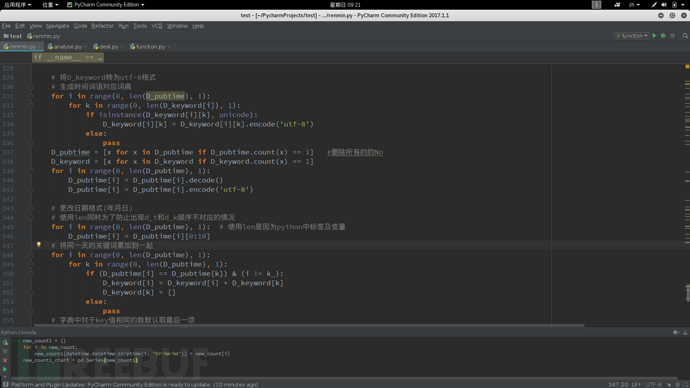This screenshot has height=388, width=690.
Task: Open the system volume control
Action: (664, 4)
